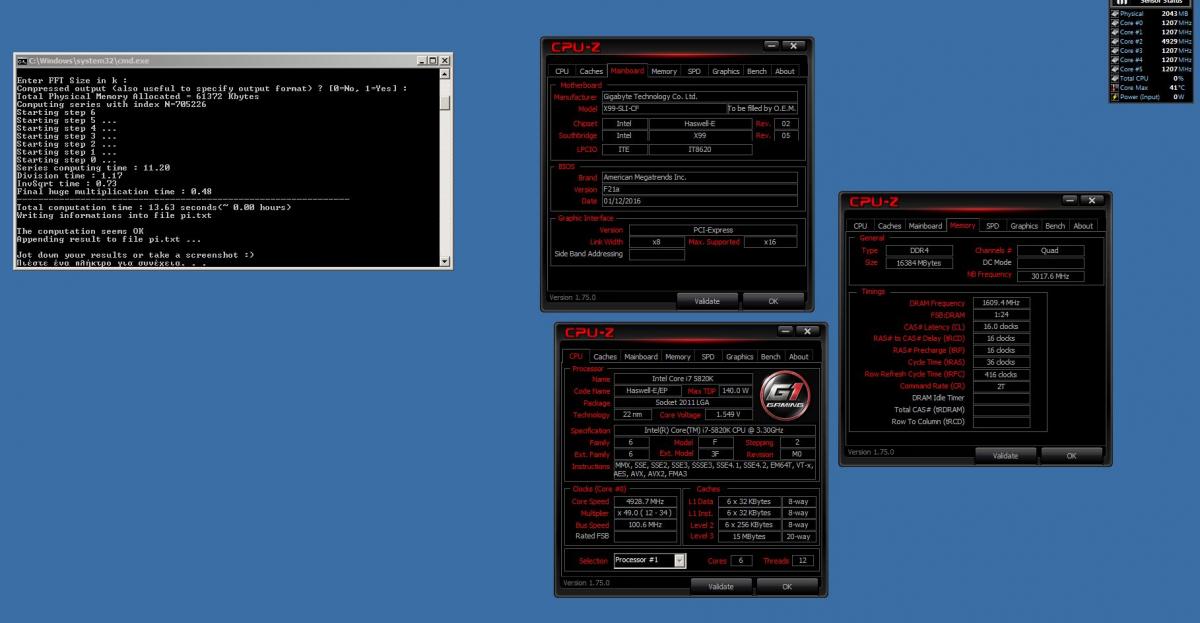Image resolution: width=1200 pixels, height=623 pixels.
Task: Open Graphics tab in the CPU window
Action: click(x=740, y=356)
